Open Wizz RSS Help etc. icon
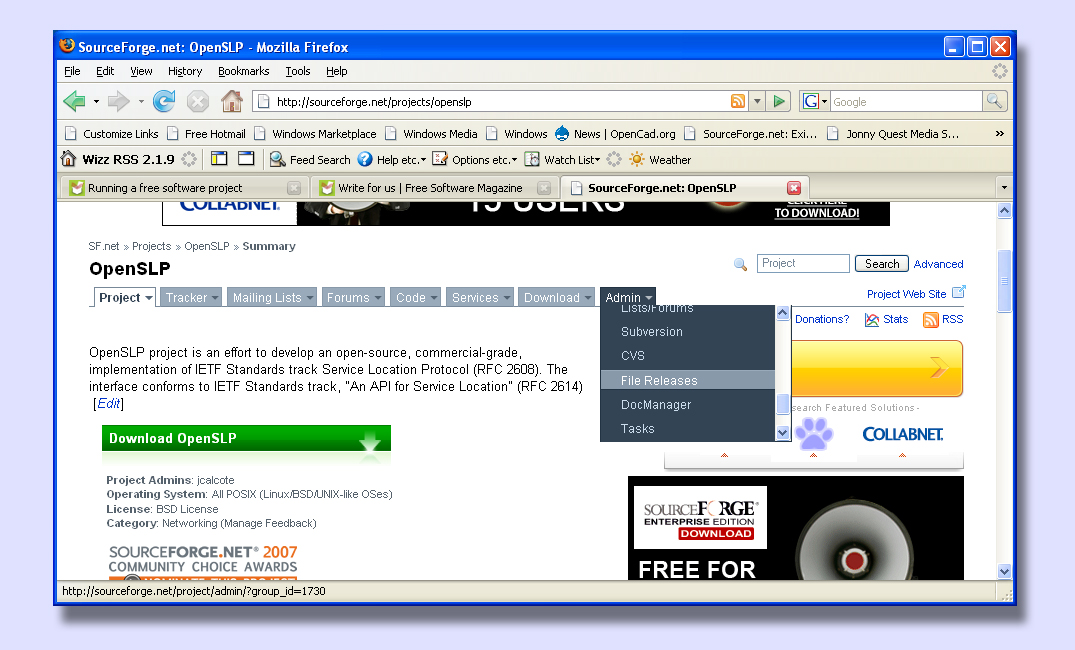The width and height of the screenshot is (1075, 650). tap(365, 159)
